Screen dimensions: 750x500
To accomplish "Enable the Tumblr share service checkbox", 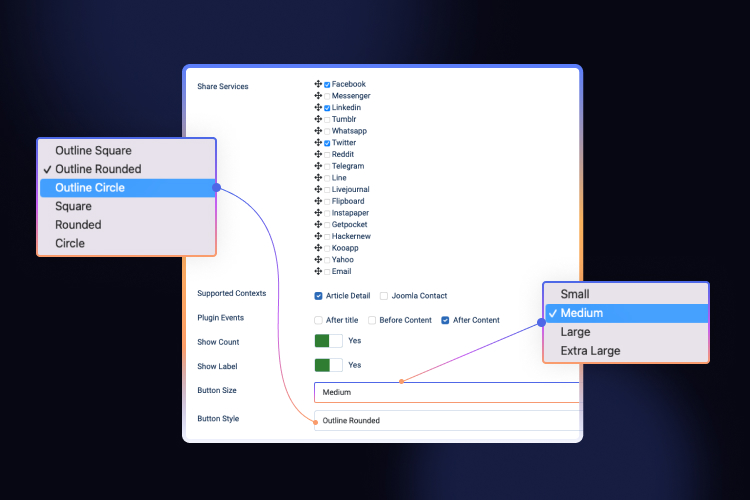I will coord(327,120).
